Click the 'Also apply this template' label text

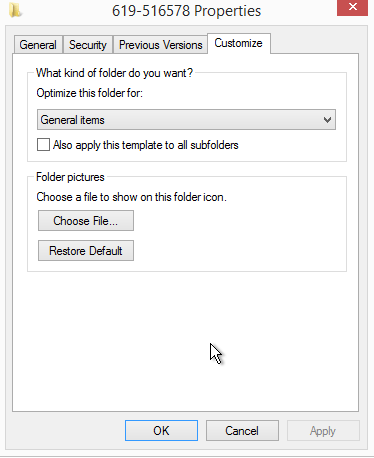[146, 145]
